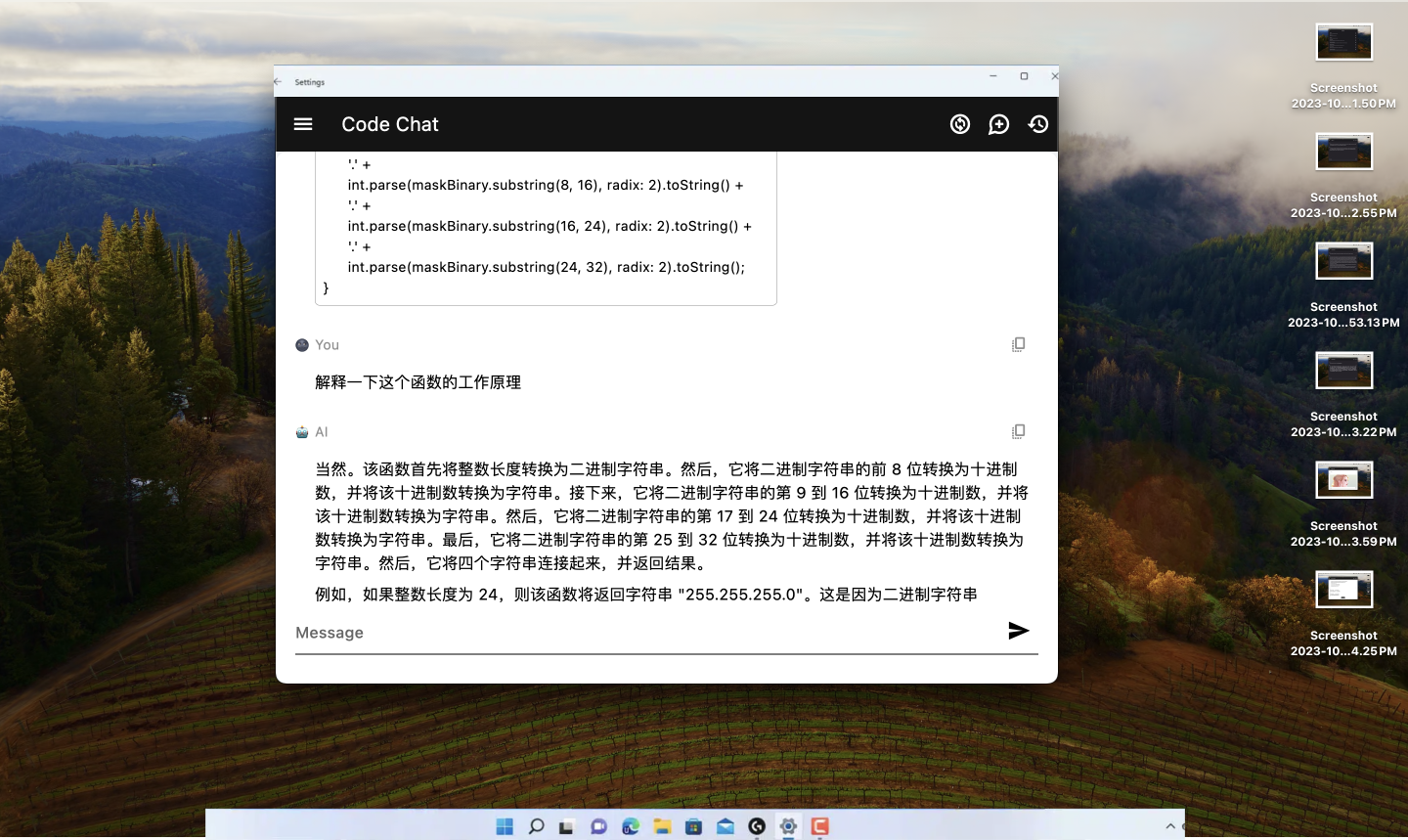Open Windows Start menu on taskbar
Screen dimensions: 1408x840
click(x=505, y=826)
